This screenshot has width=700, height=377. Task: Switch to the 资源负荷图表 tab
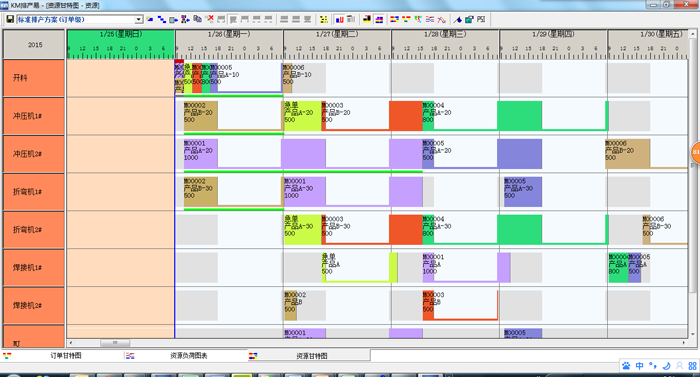(x=188, y=356)
